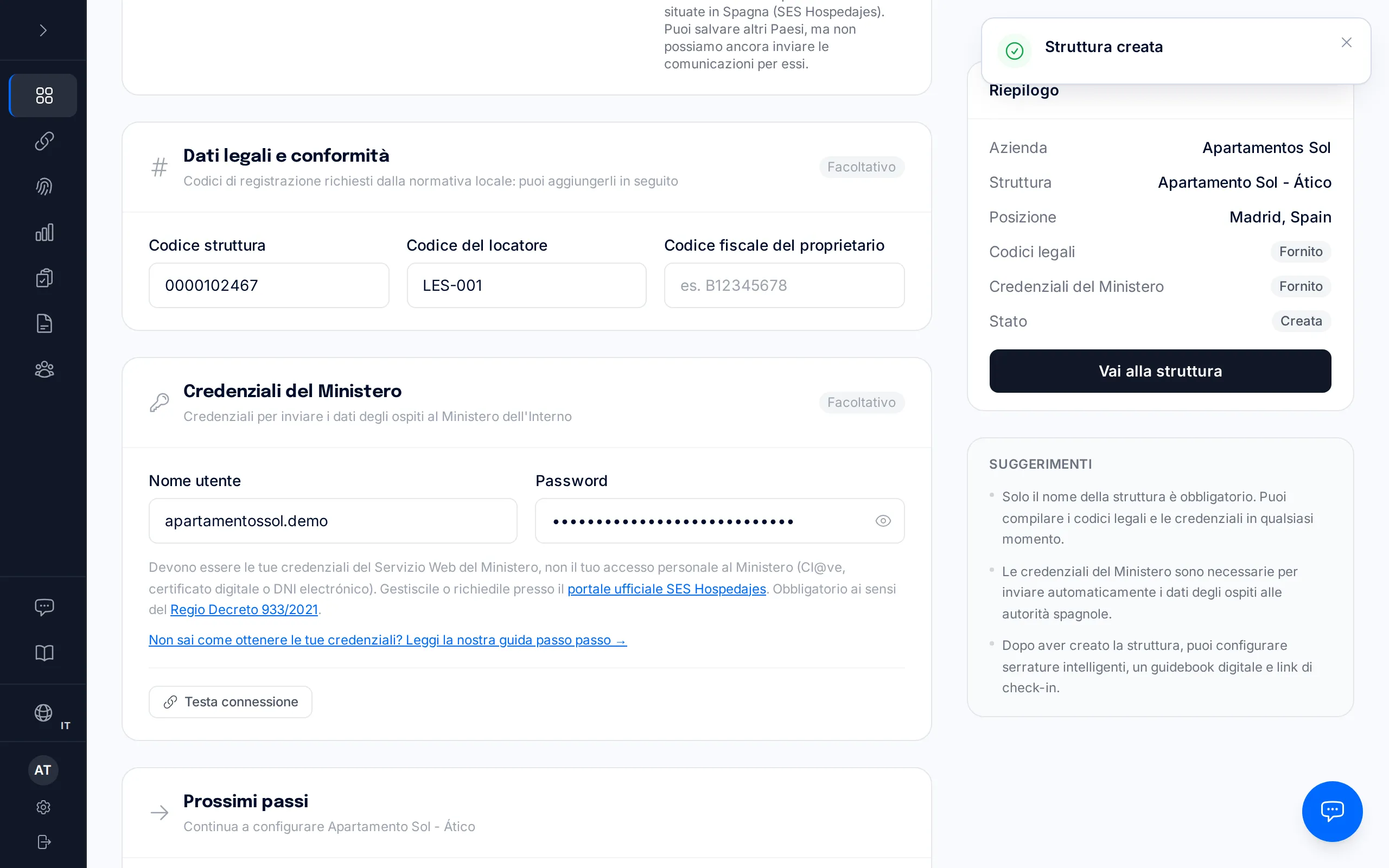This screenshot has height=868, width=1389.
Task: Open the clipboard checklist icon in sidebar
Action: pos(43,278)
